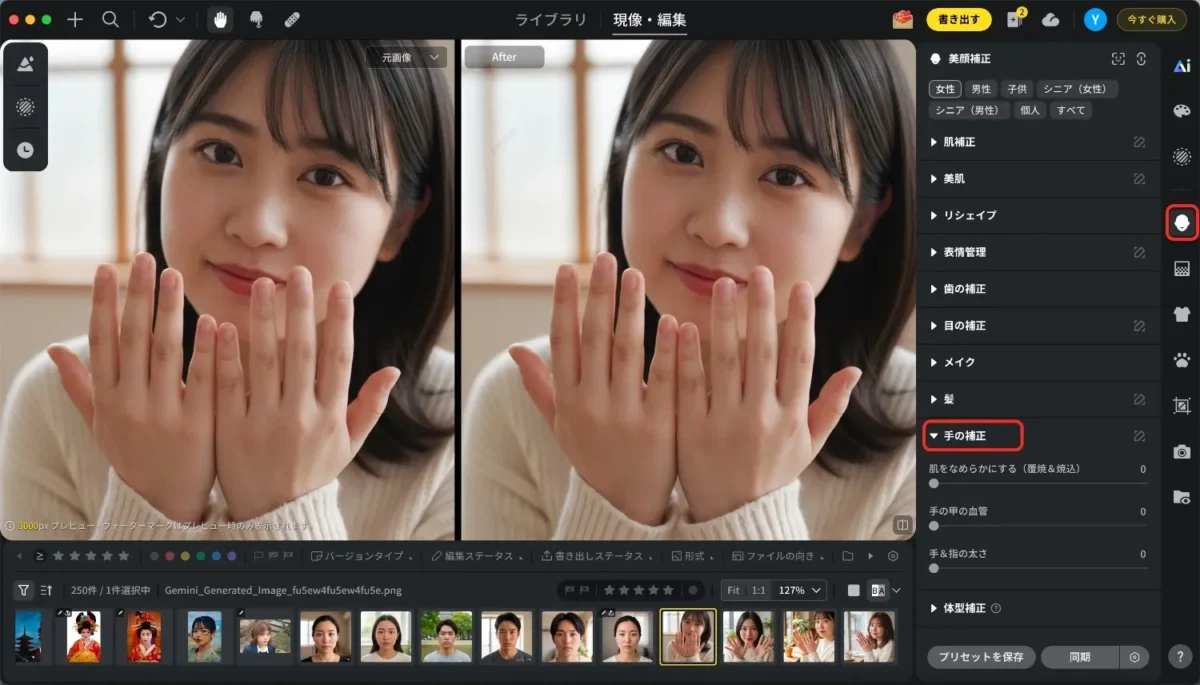Open the Ai presets panel in right sidebar
The width and height of the screenshot is (1200, 685).
(1181, 65)
